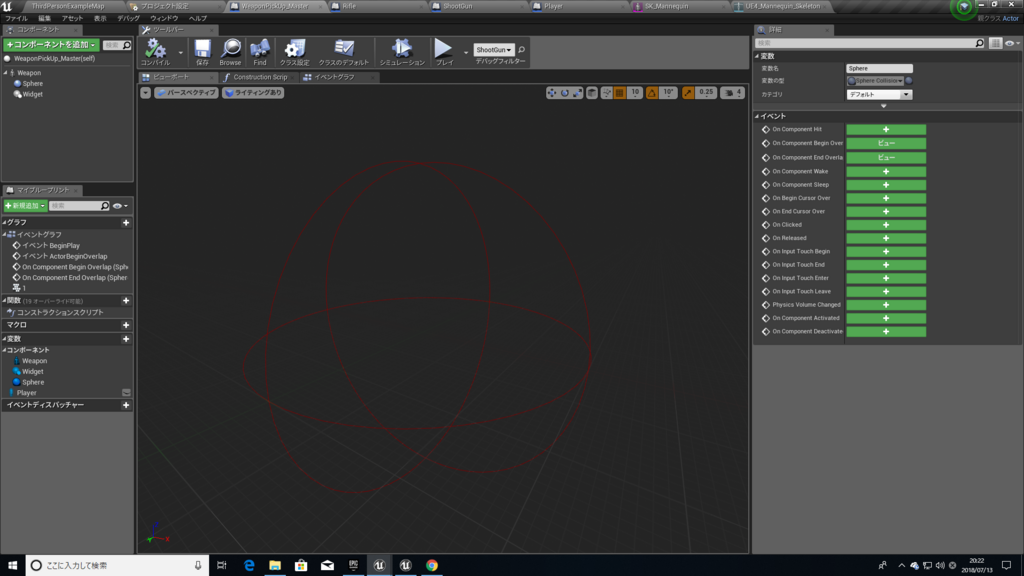The height and width of the screenshot is (576, 1024).
Task: Open the Sphere Collision variable type dropdown
Action: (x=875, y=81)
